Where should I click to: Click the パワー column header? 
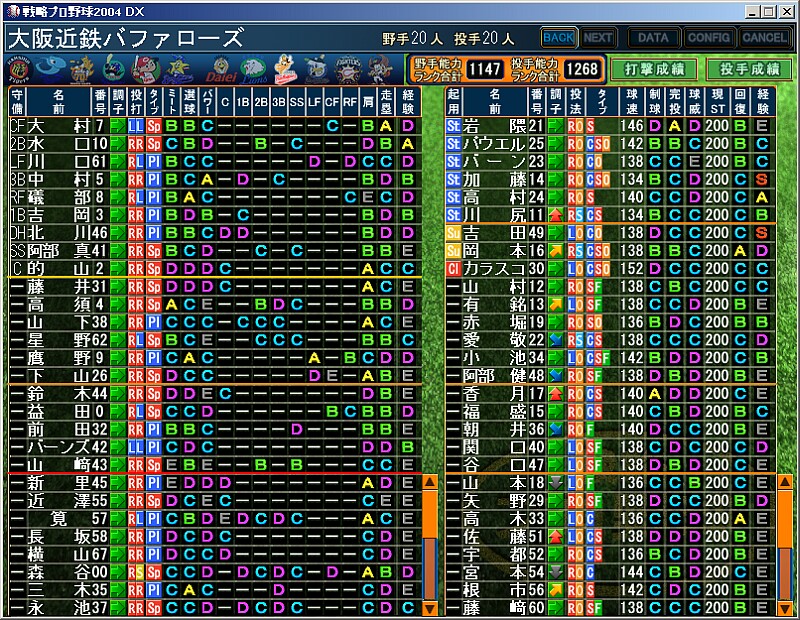(x=207, y=102)
